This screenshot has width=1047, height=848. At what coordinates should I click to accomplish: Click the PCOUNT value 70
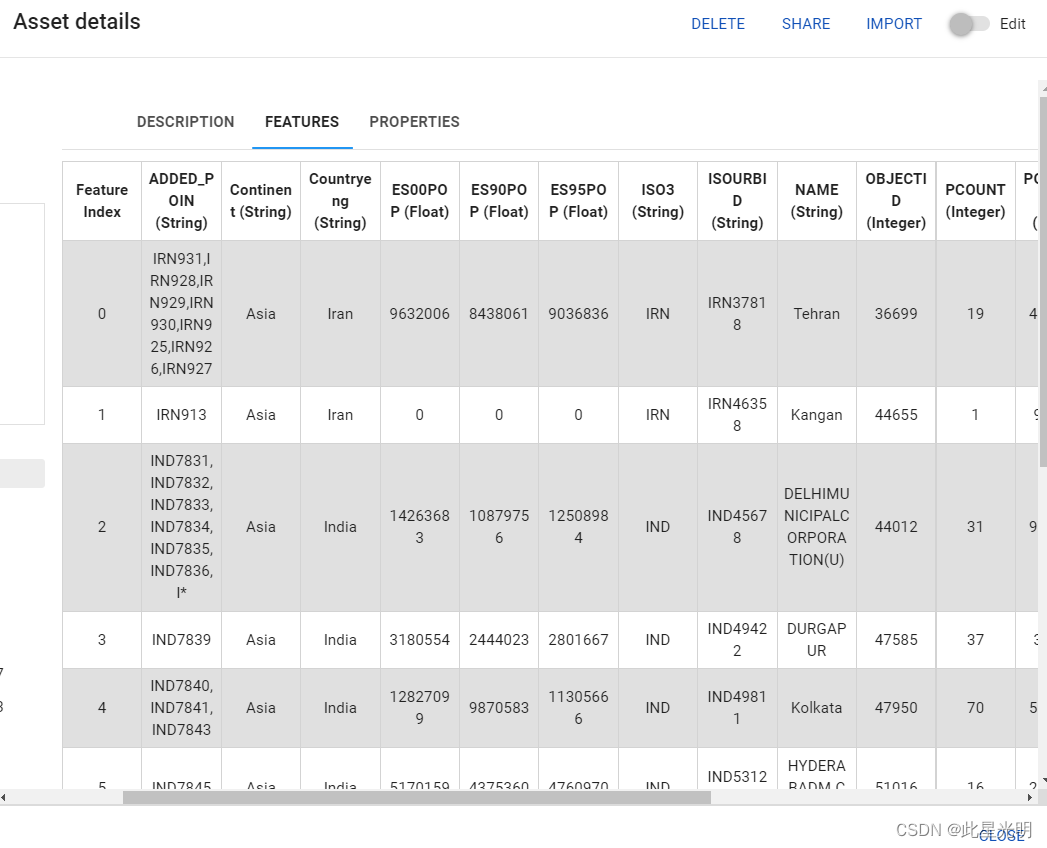[975, 707]
